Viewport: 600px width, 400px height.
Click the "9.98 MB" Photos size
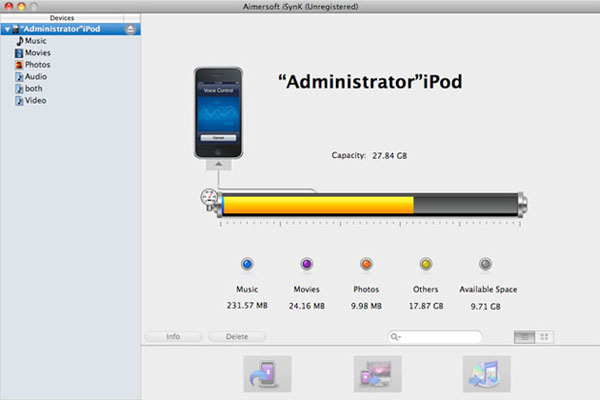pyautogui.click(x=366, y=306)
